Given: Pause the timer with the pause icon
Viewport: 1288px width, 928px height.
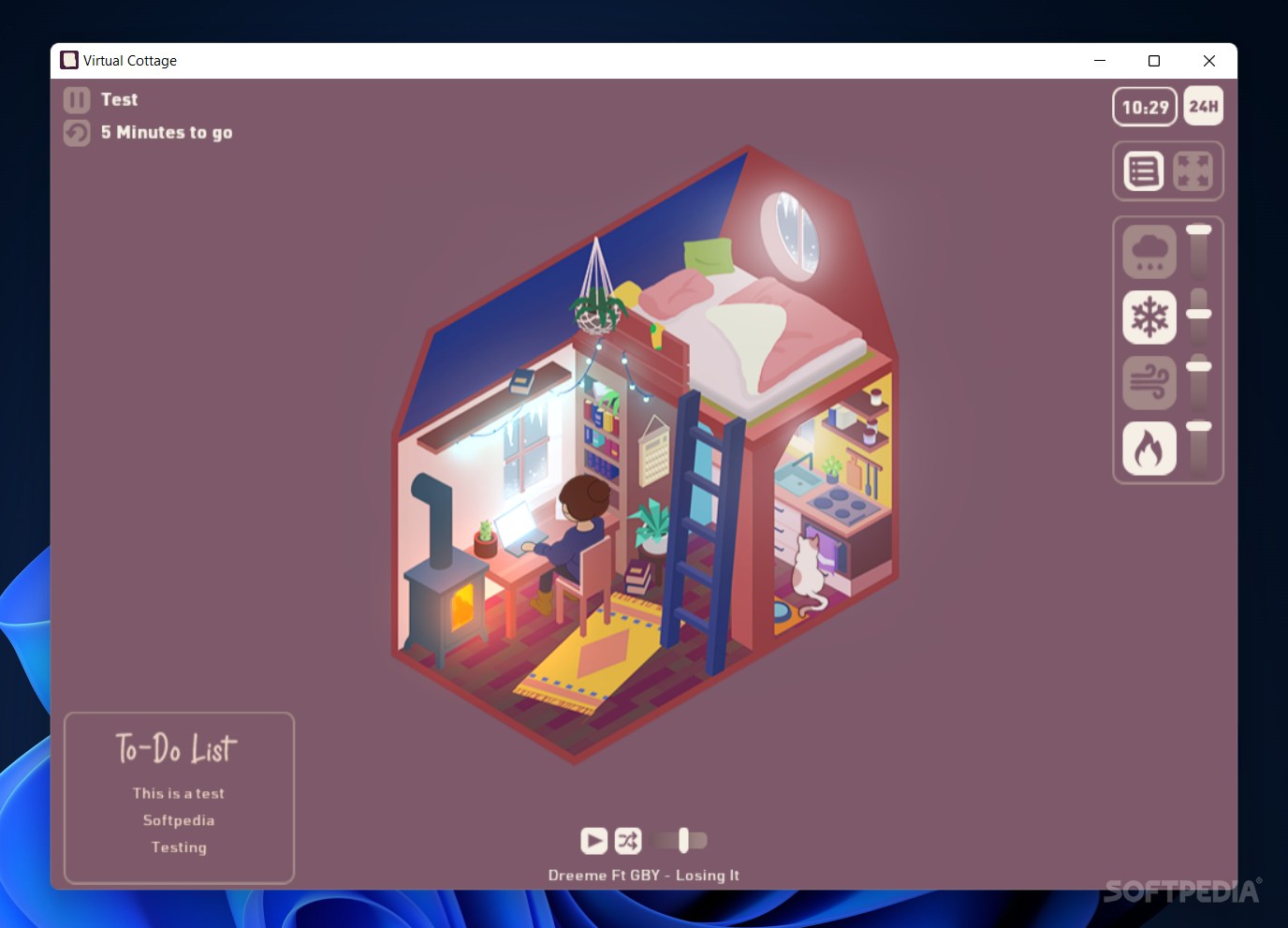Looking at the screenshot, I should 77,99.
